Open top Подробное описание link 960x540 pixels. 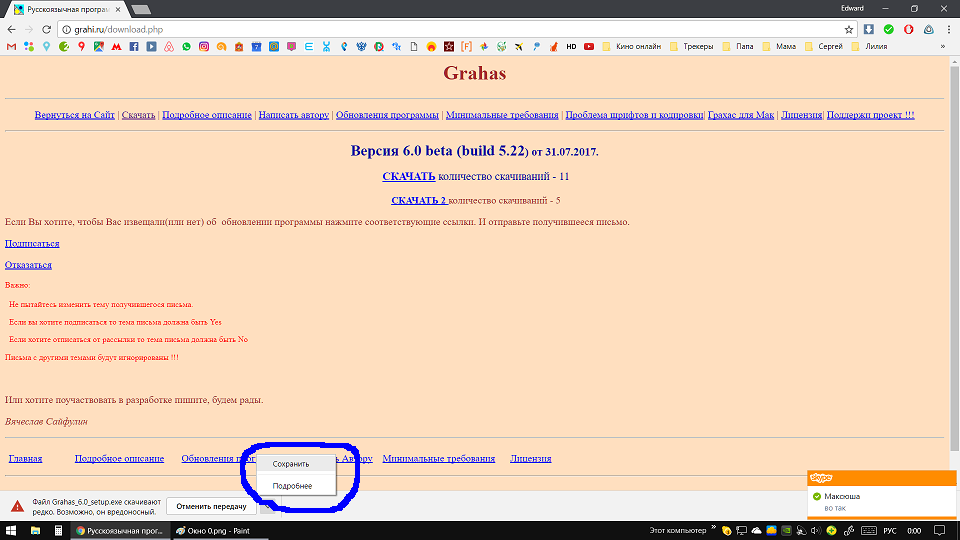tap(207, 114)
